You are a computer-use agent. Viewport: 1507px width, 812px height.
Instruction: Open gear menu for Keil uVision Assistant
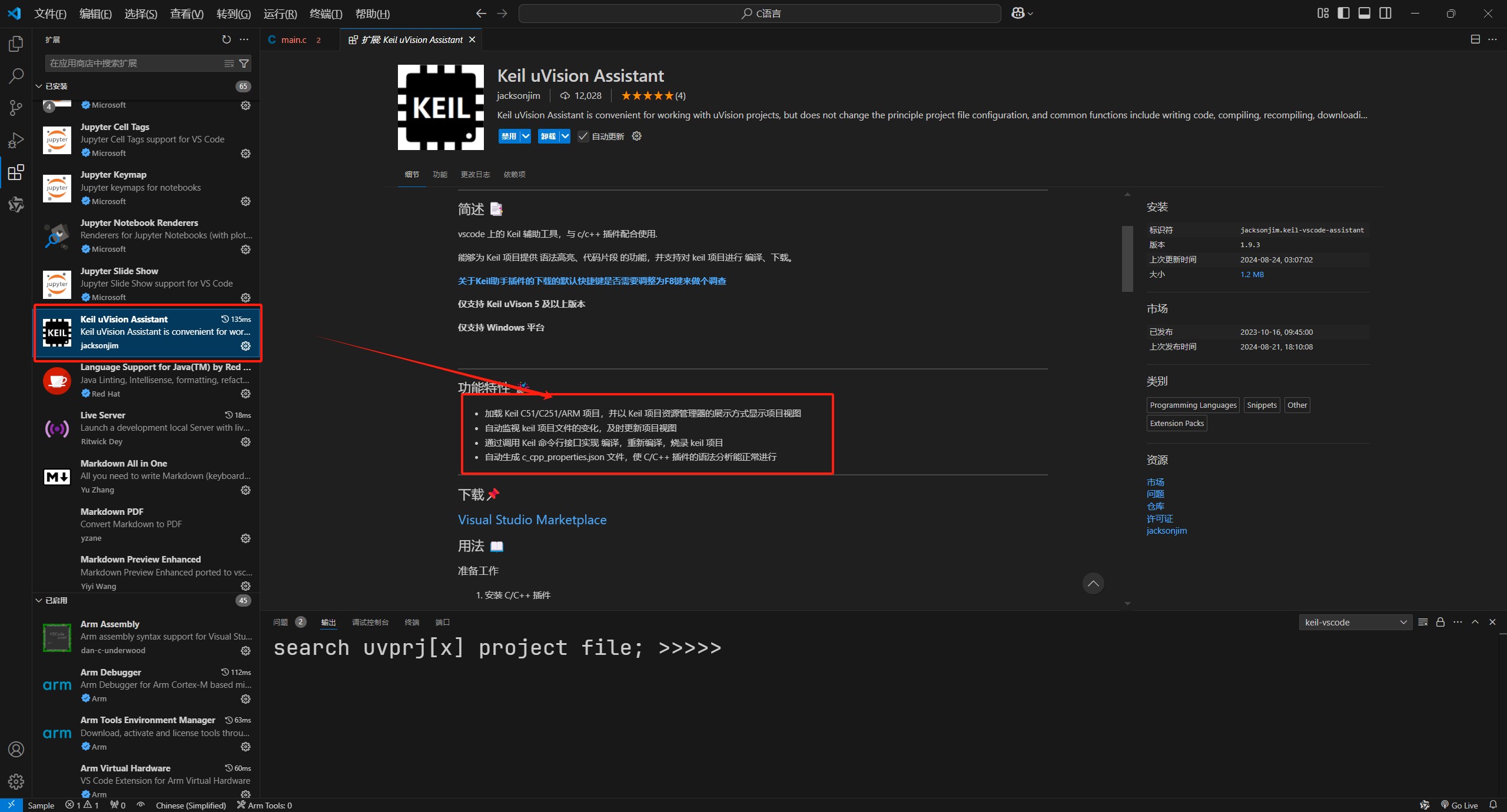pyautogui.click(x=246, y=346)
